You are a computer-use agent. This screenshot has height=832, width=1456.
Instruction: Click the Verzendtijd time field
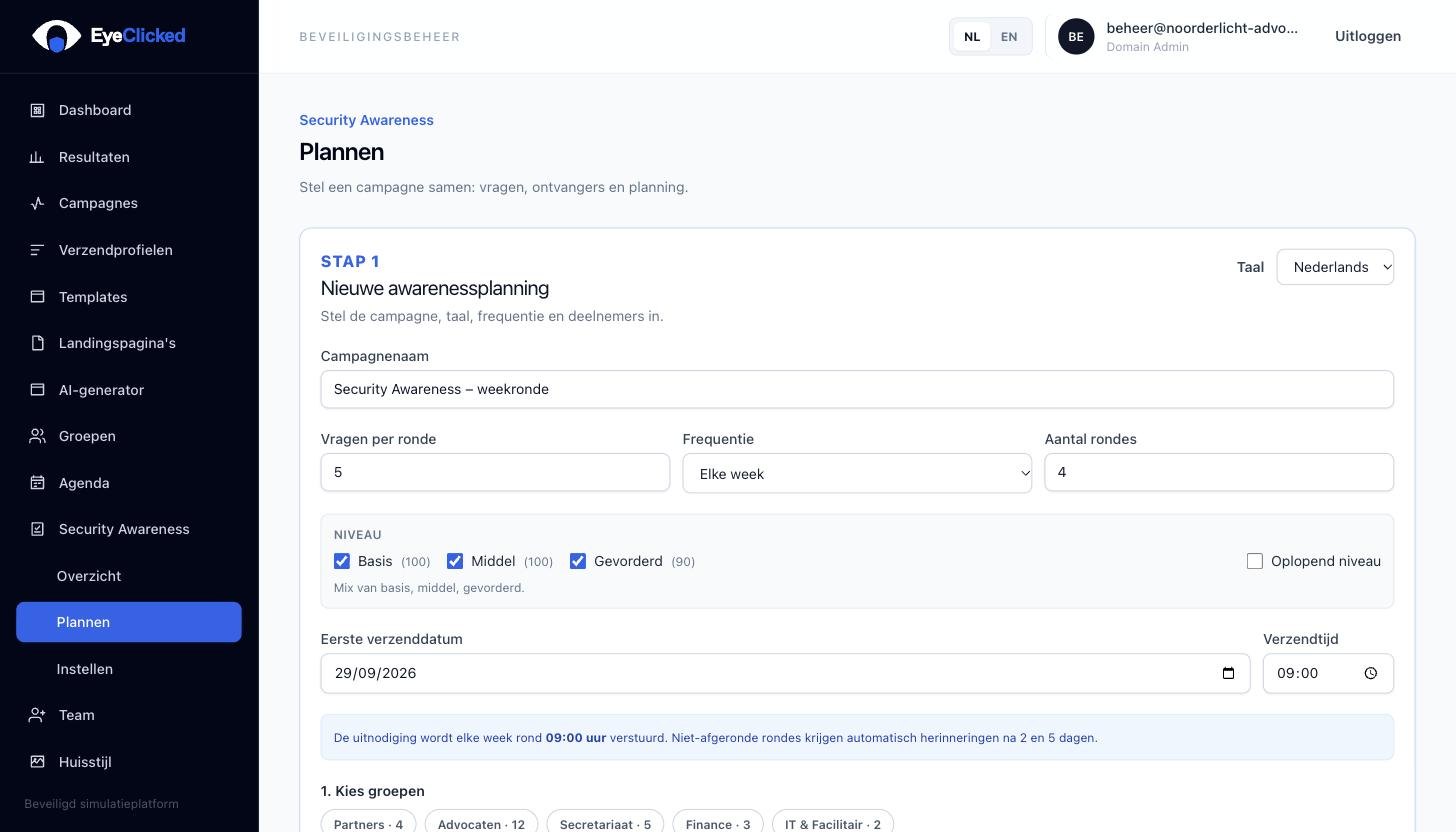(x=1328, y=673)
